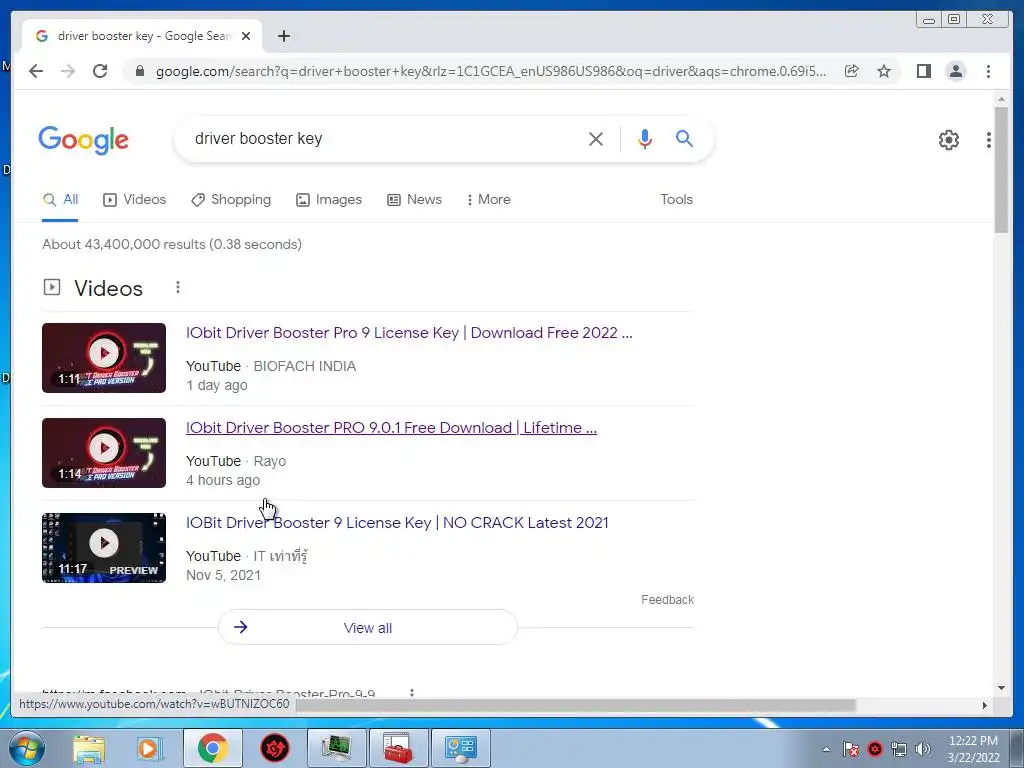Play the 11:17 PREVIEW video thumbnail
Screen dimensions: 1024x768
[104, 548]
